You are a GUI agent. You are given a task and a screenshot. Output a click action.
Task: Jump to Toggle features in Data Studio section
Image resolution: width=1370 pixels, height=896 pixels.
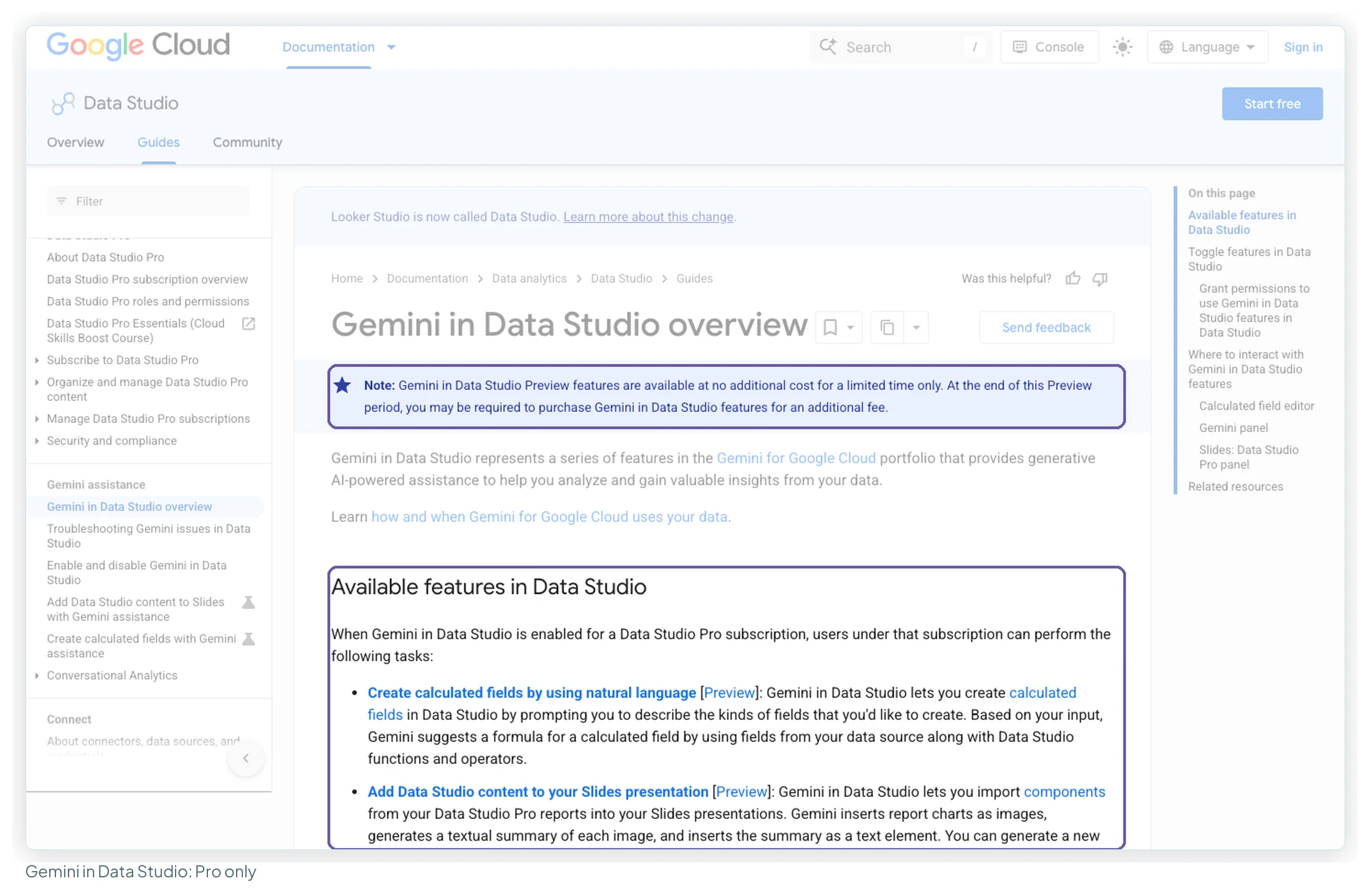pos(1249,259)
